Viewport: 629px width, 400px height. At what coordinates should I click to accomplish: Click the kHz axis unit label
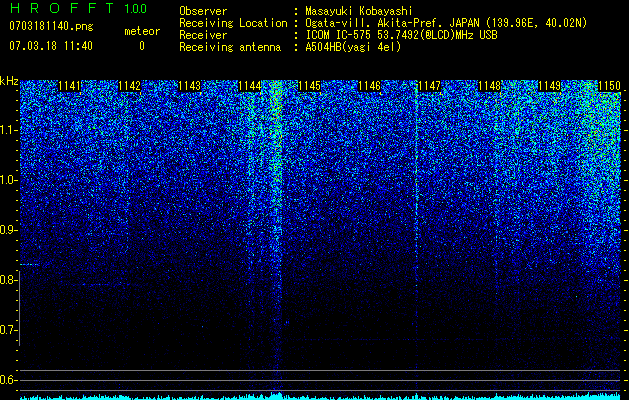click(9, 81)
